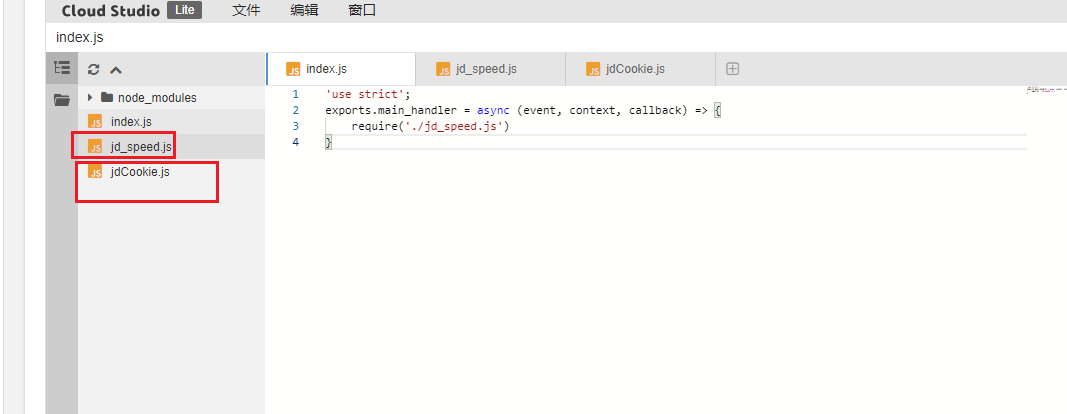Click the Cloud Studio Lite logo

(x=131, y=11)
